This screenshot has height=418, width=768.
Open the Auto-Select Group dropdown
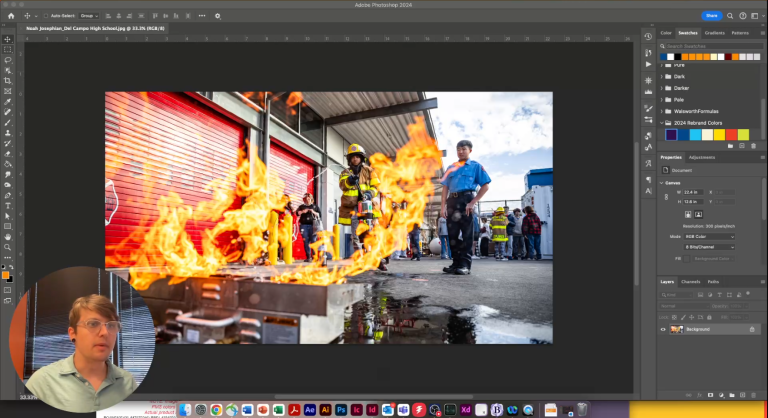pyautogui.click(x=89, y=16)
